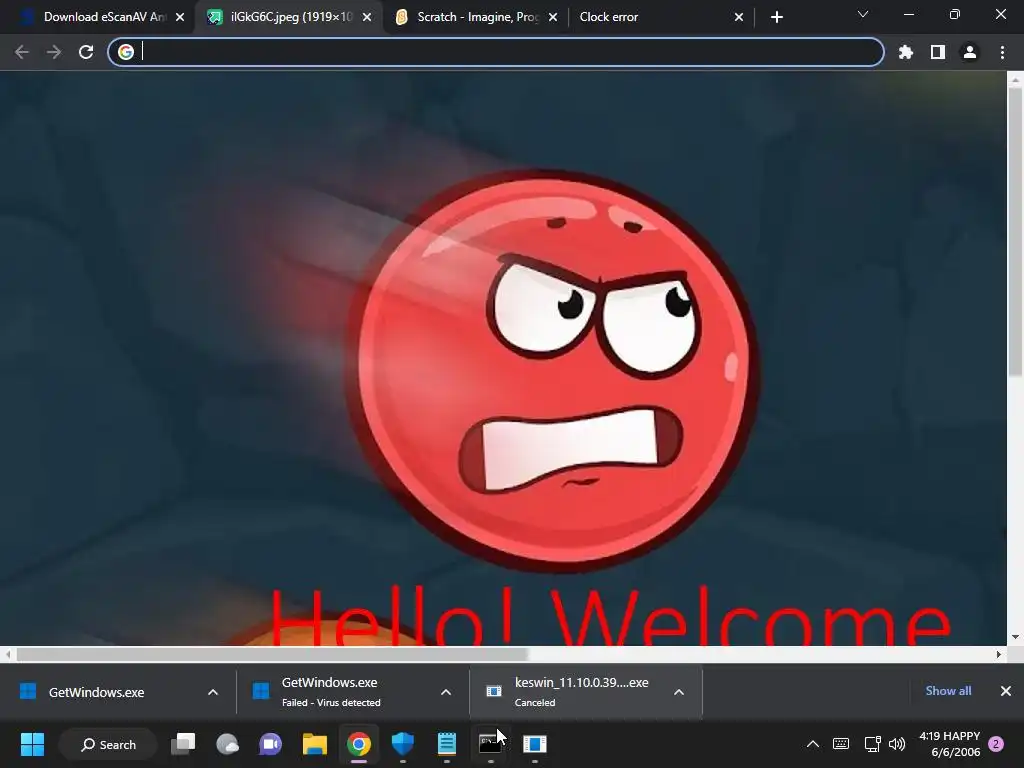Open the Windows Start menu

point(32,744)
